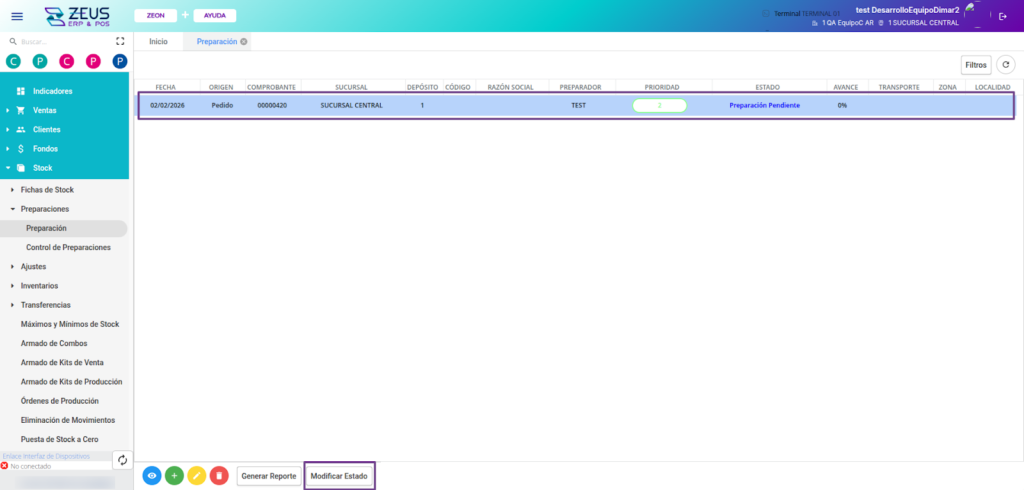Click the green plus add button

coord(175,476)
